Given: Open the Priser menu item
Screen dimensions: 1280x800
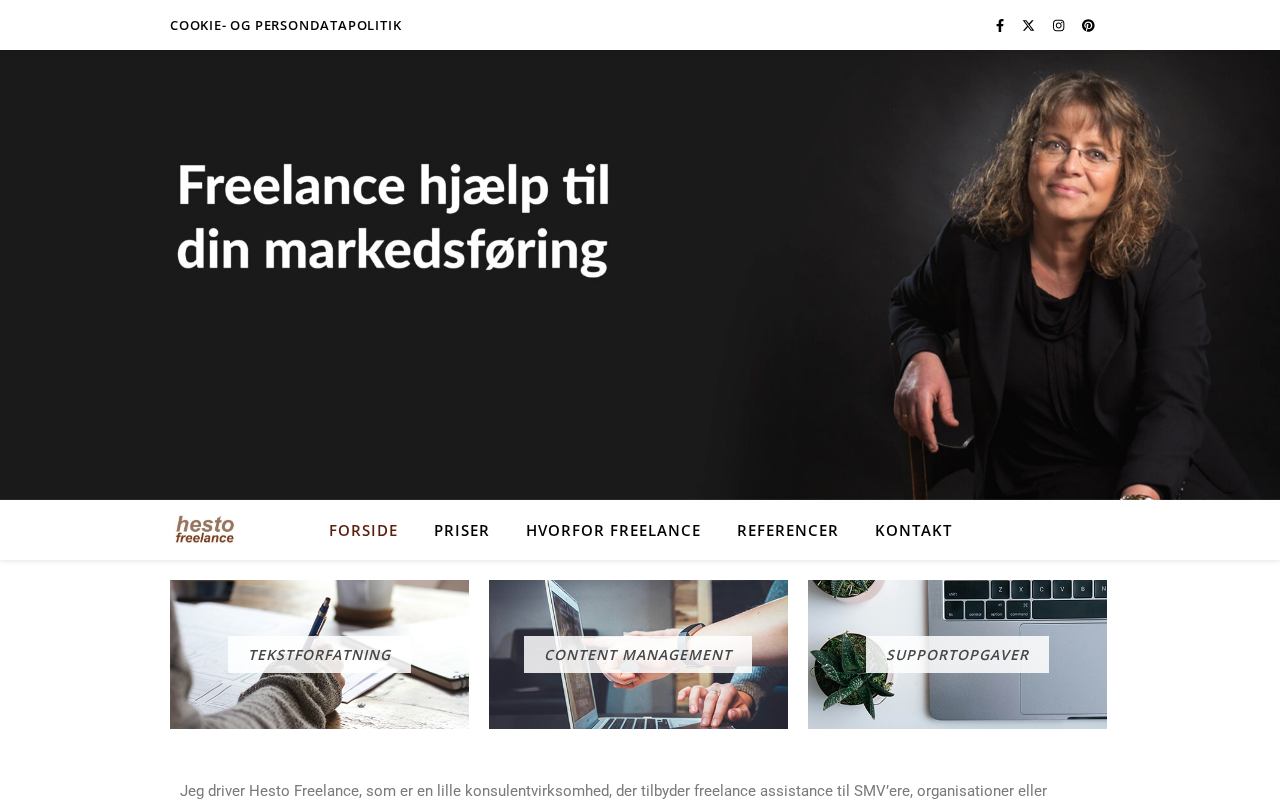Looking at the screenshot, I should pos(462,530).
